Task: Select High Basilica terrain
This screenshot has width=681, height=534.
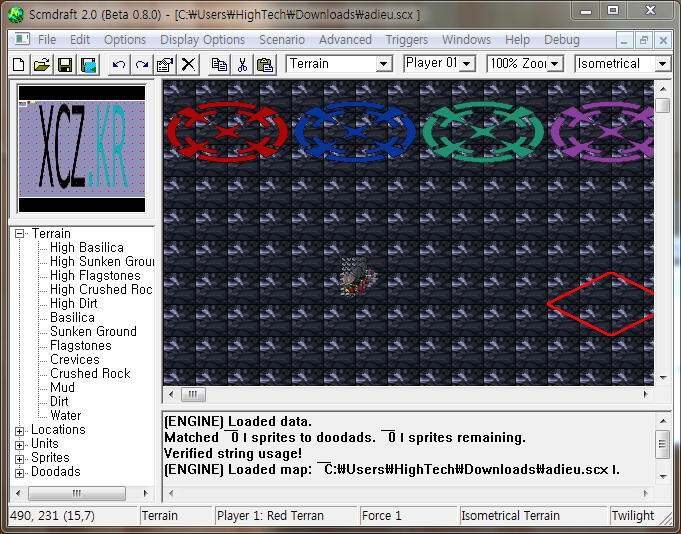Action: click(87, 247)
